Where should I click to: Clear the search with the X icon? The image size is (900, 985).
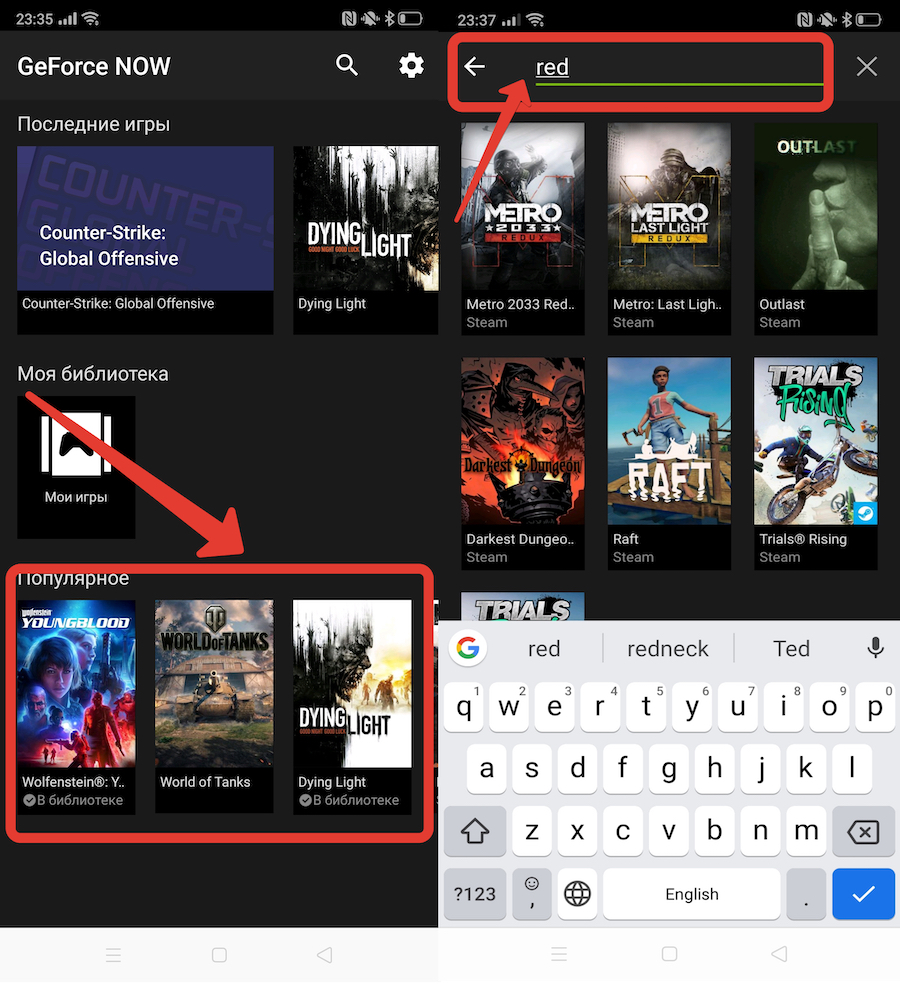[866, 67]
